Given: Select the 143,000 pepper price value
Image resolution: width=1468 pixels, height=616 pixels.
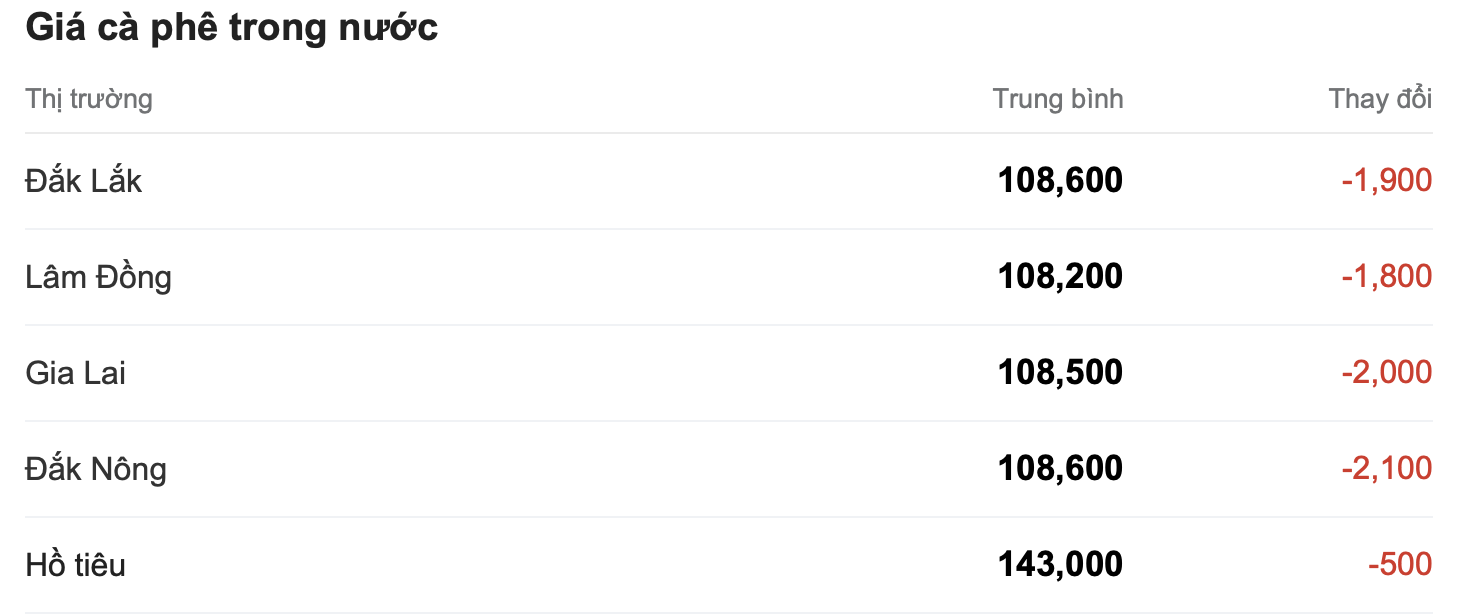Looking at the screenshot, I should 1060,565.
